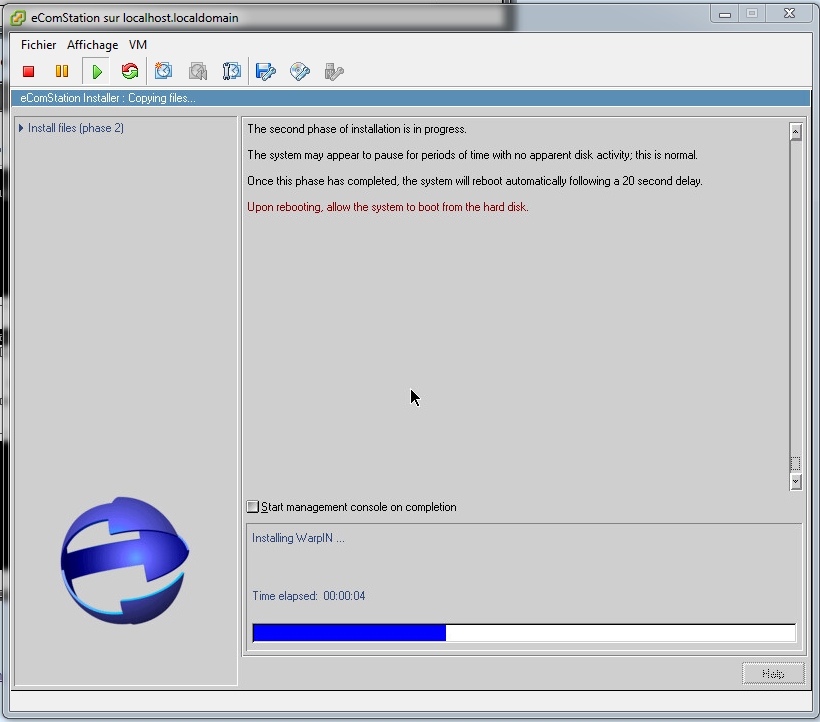
Task: Enable Start management console on completion
Action: [x=253, y=507]
